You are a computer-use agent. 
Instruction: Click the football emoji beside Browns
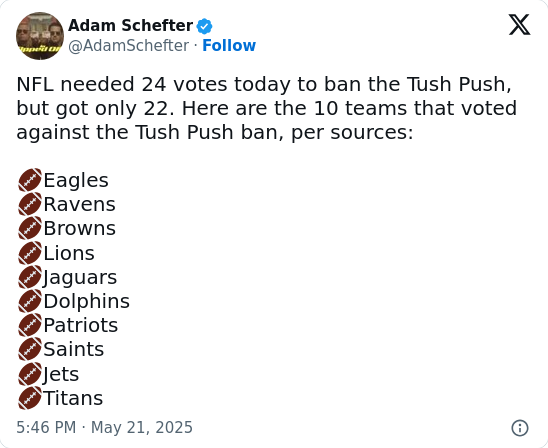pos(30,228)
